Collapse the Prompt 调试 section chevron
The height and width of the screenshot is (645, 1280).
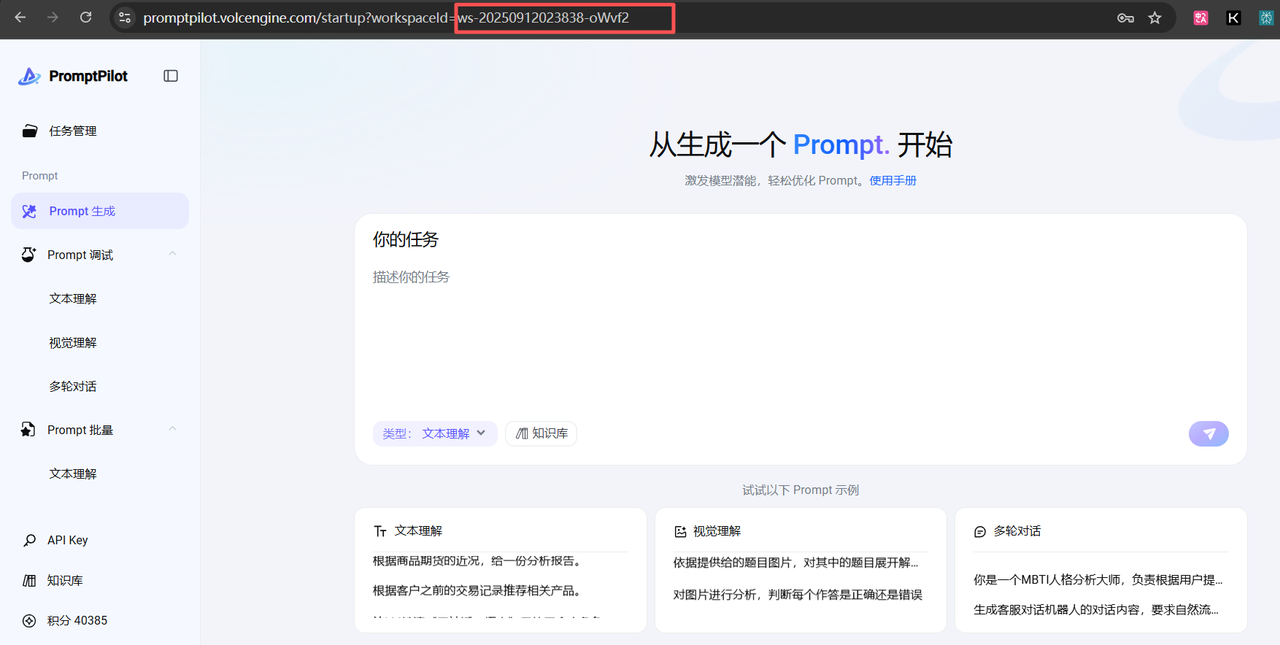172,255
